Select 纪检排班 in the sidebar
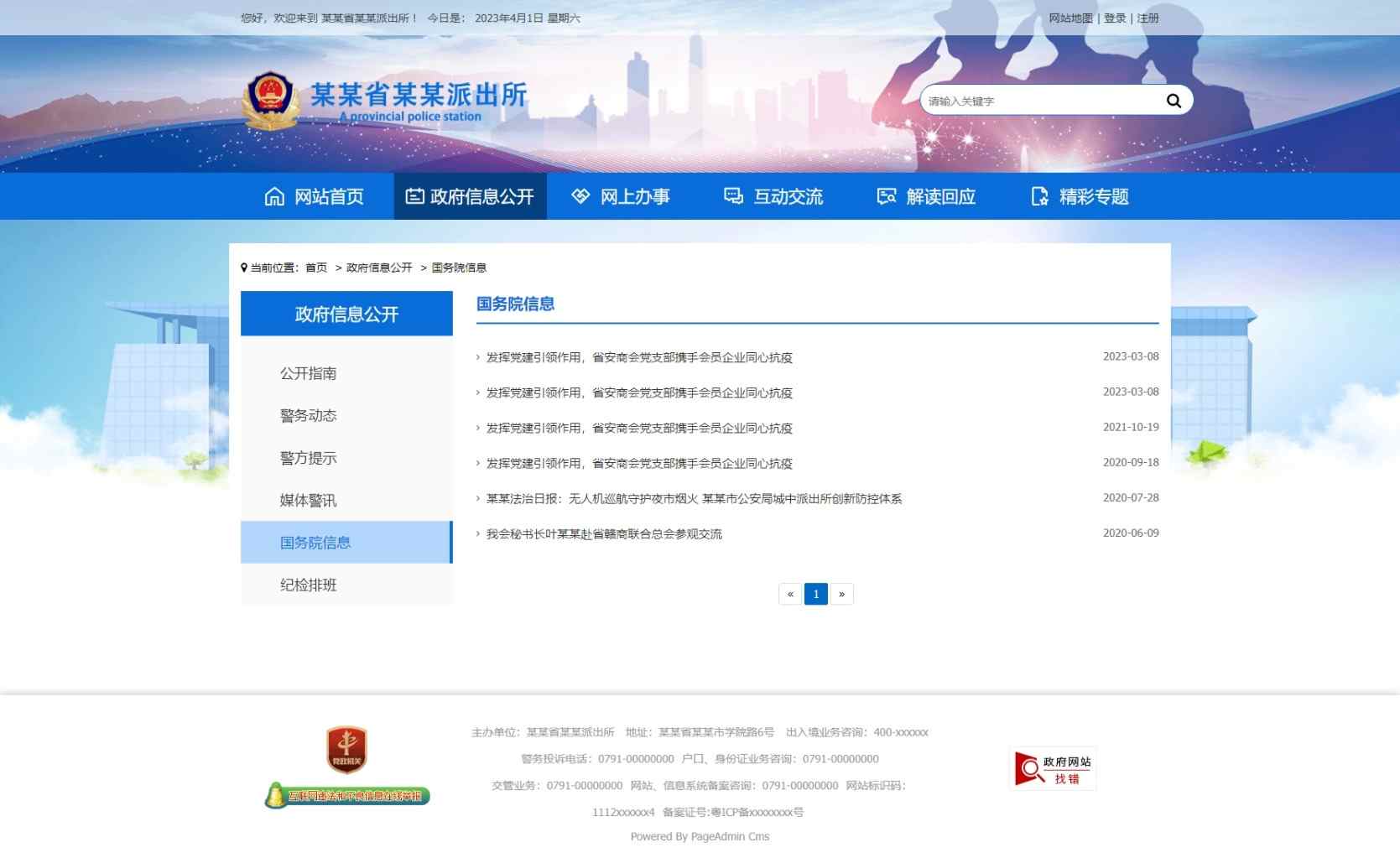 pos(308,585)
